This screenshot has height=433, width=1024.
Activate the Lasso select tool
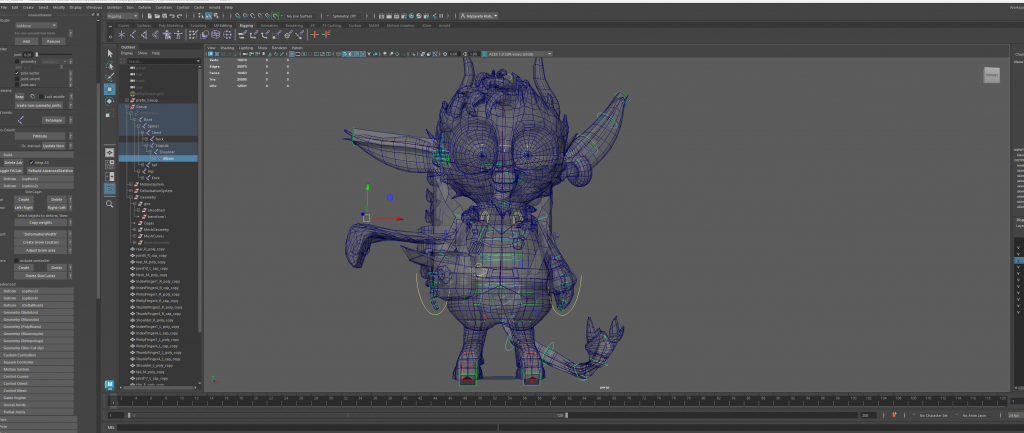pos(110,63)
